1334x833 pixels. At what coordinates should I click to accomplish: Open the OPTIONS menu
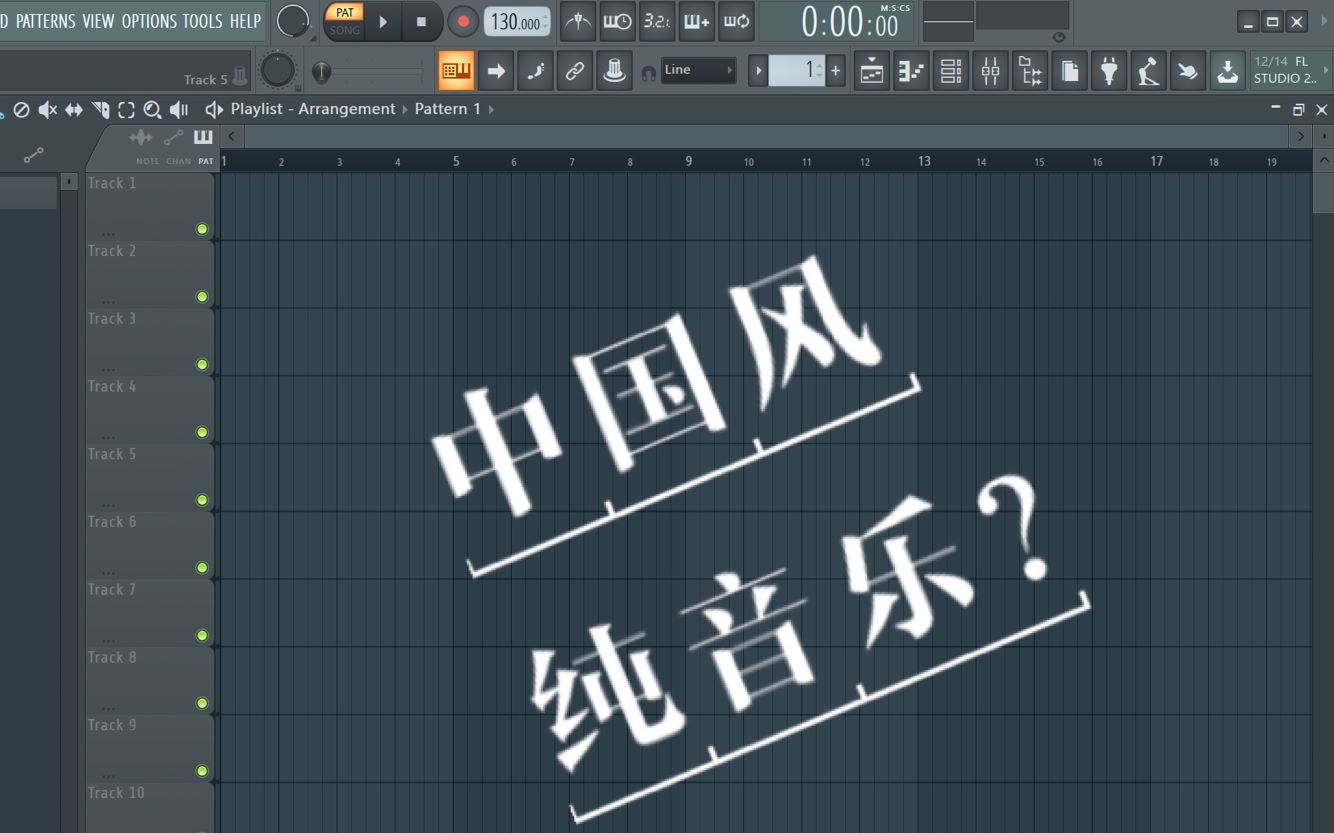149,21
